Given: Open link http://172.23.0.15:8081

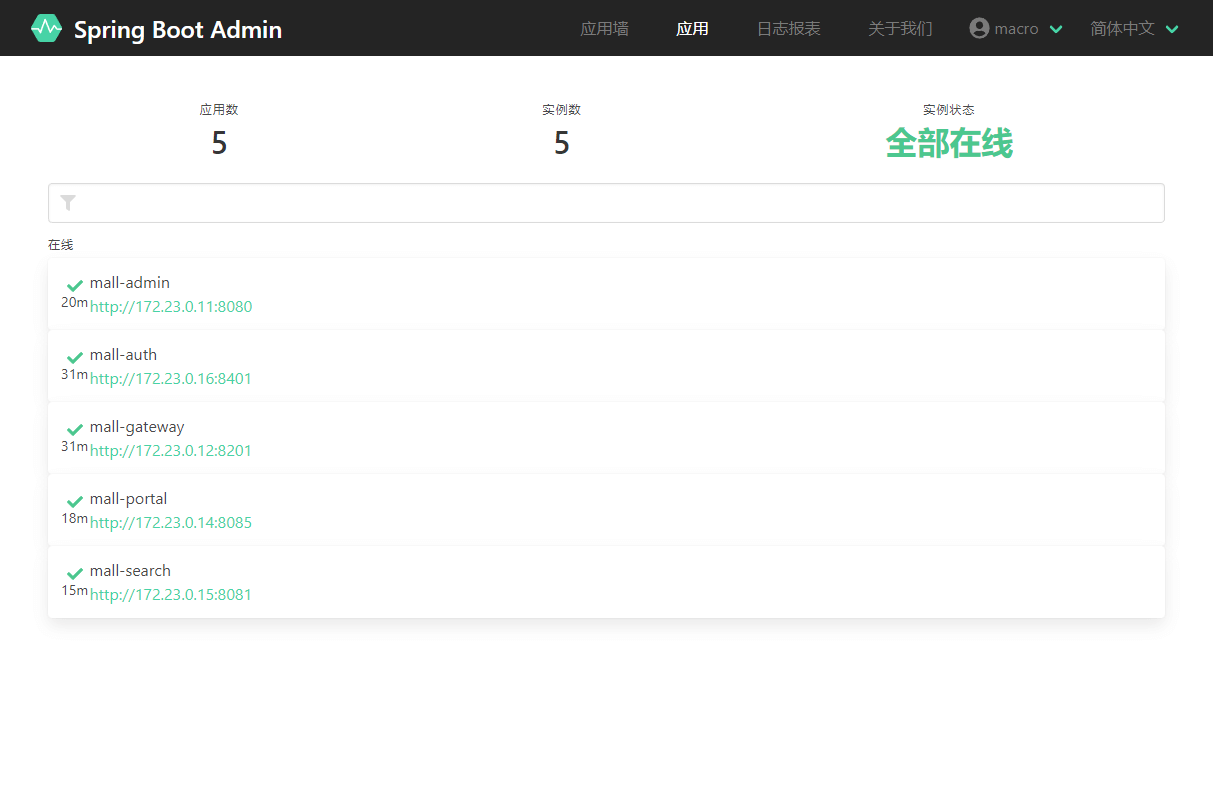Looking at the screenshot, I should point(171,595).
